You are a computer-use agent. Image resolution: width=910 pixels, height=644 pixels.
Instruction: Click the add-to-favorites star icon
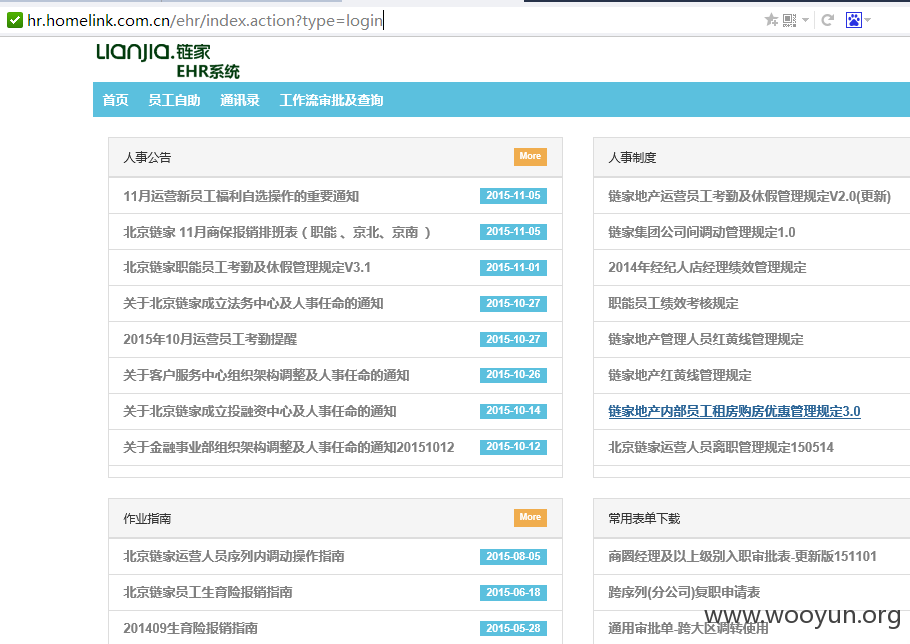coord(771,20)
